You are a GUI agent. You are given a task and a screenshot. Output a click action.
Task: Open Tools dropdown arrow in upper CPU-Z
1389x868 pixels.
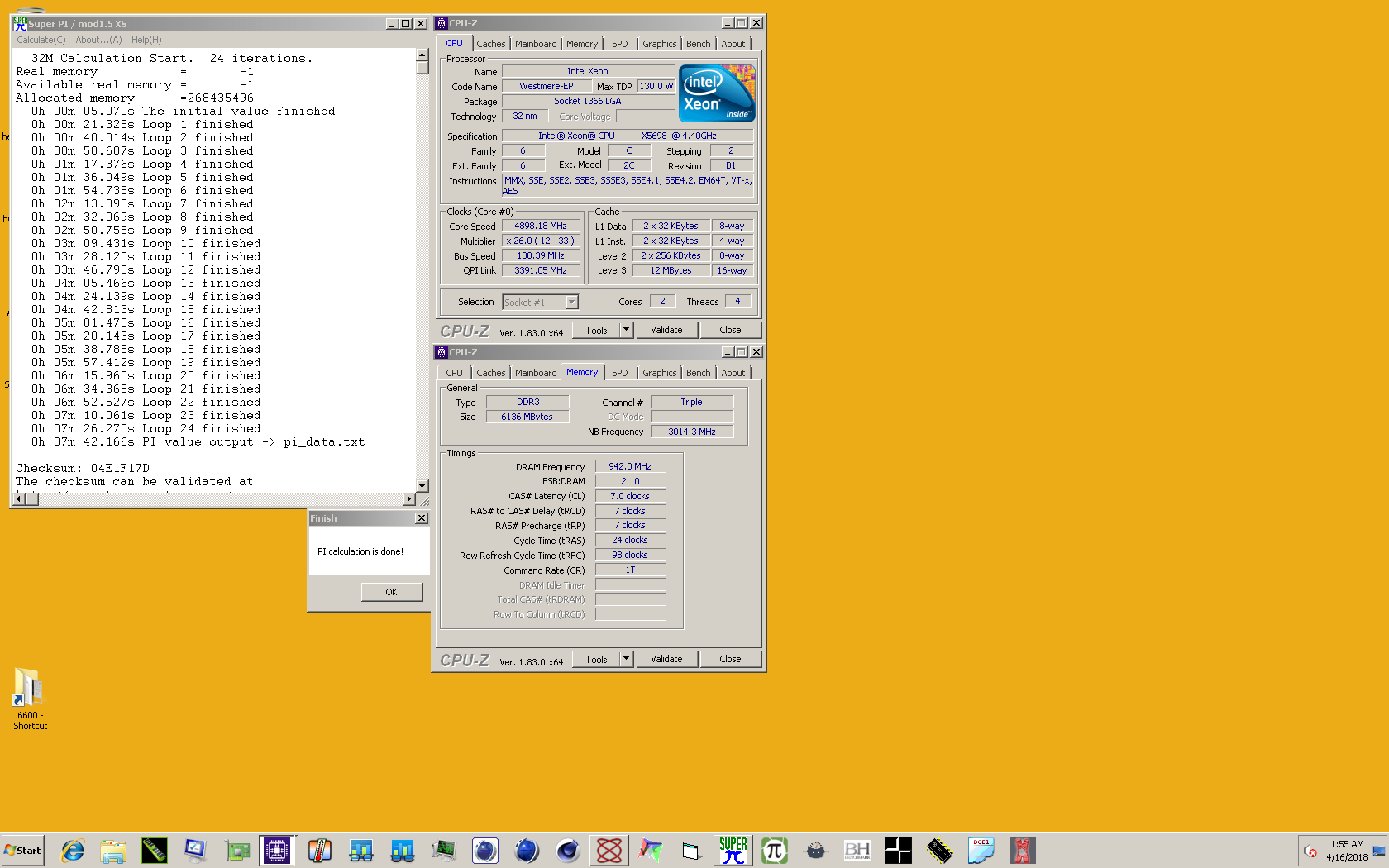point(626,330)
